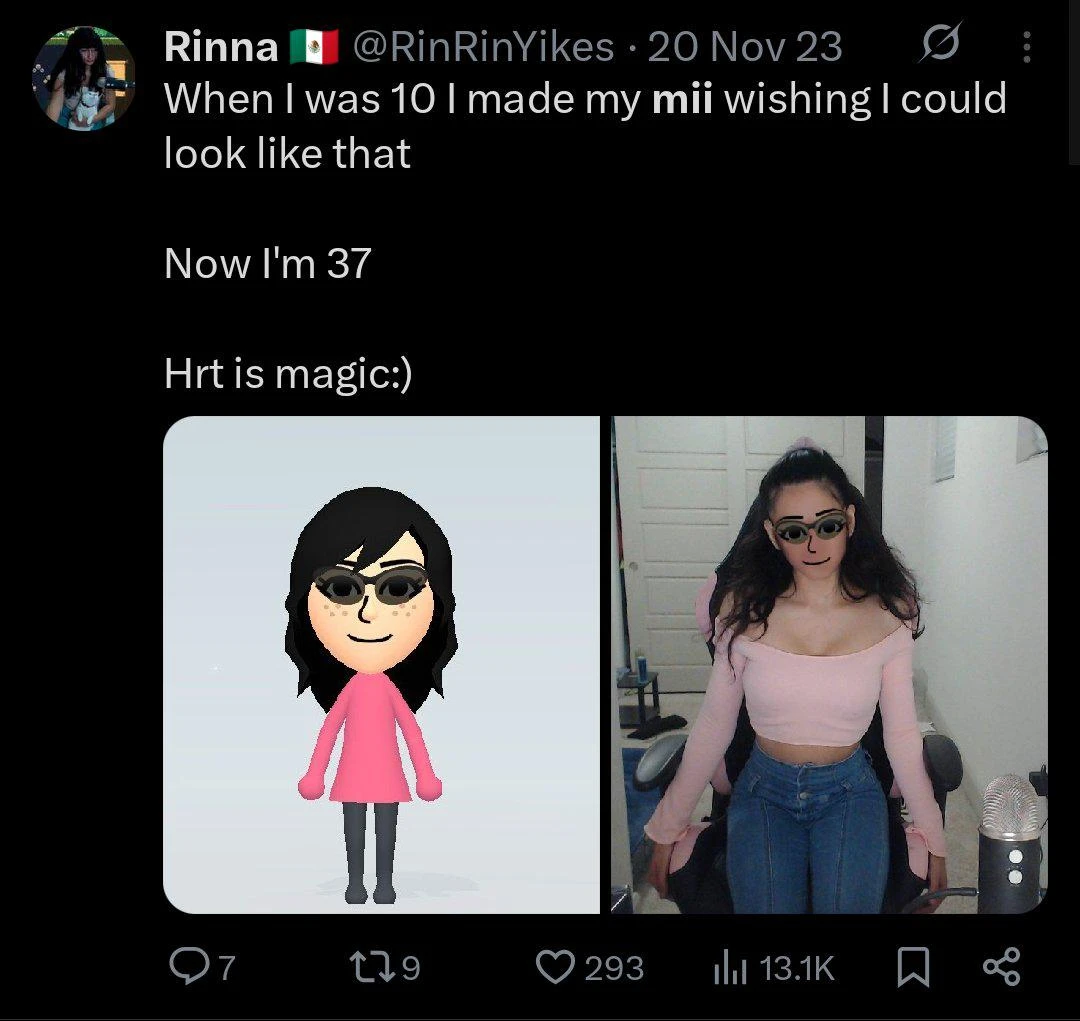Open the three-dot more options menu
The image size is (1080, 1021).
point(1026,47)
